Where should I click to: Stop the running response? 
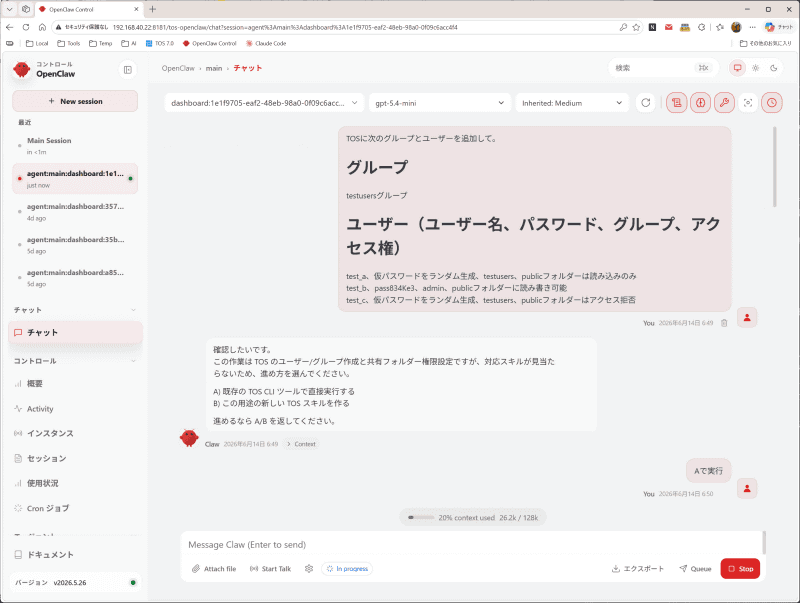pyautogui.click(x=740, y=568)
